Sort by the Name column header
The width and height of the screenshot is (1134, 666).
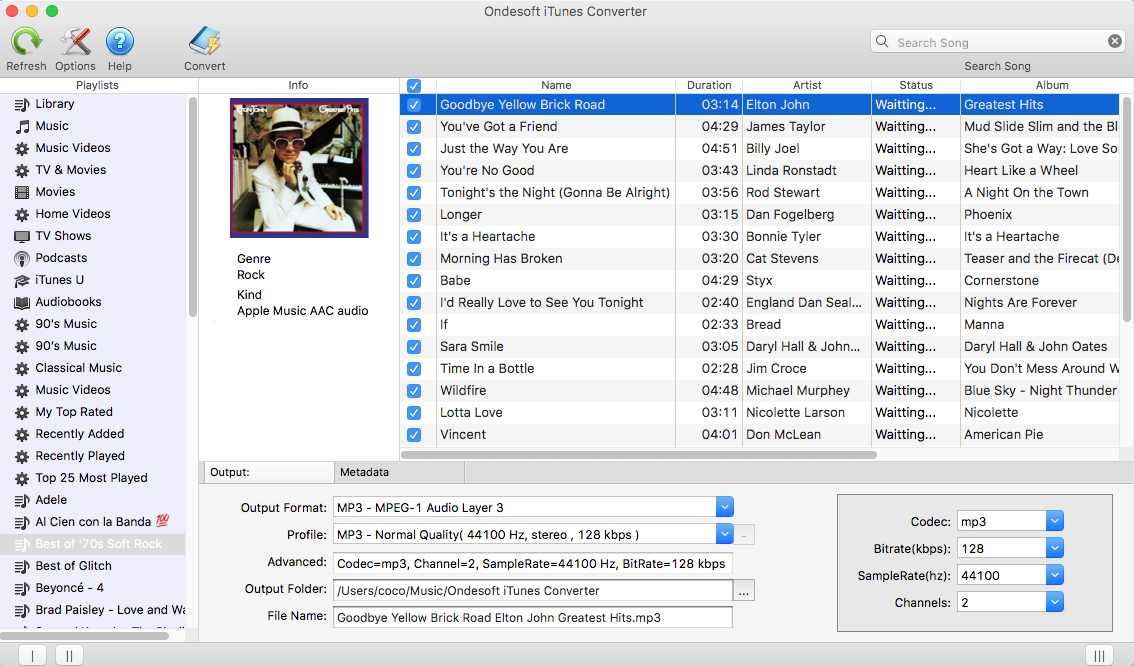555,85
